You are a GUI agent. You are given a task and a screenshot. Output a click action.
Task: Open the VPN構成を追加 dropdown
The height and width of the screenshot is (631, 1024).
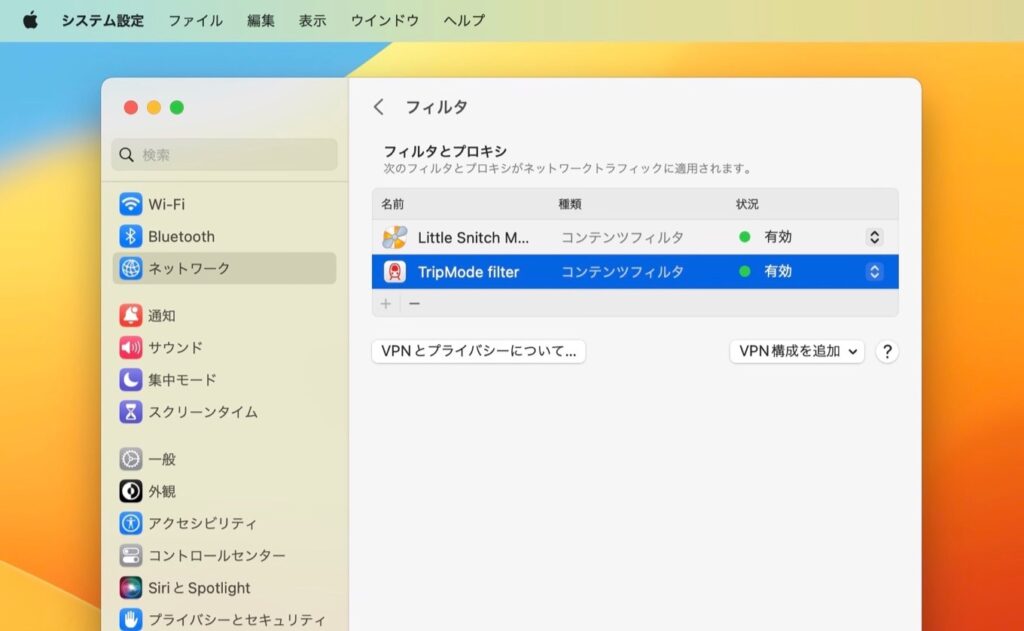tap(796, 352)
